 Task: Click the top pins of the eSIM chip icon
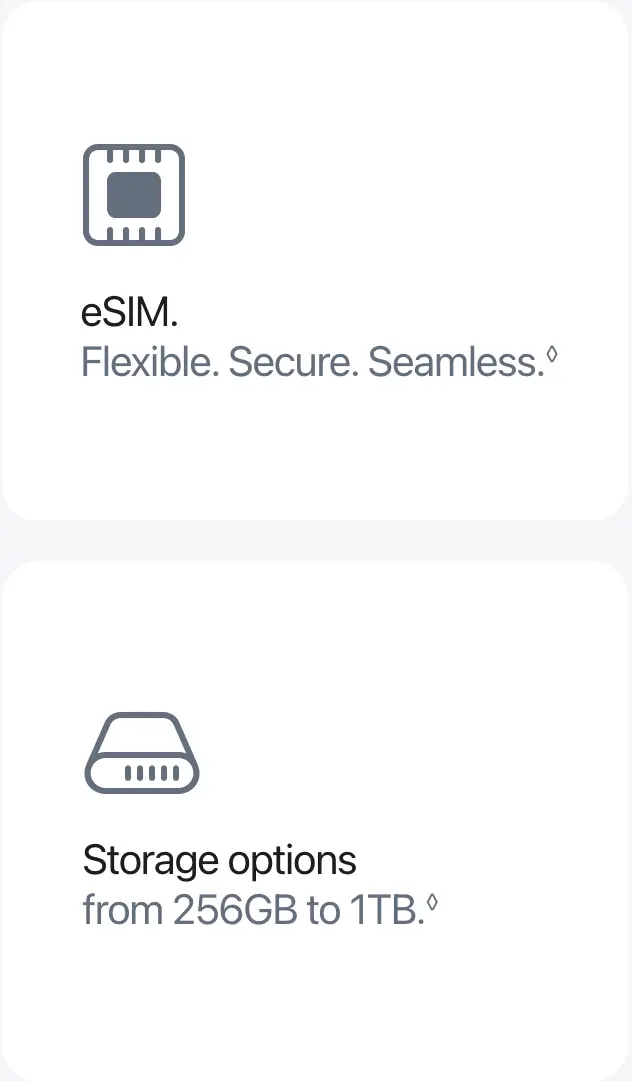coord(134,155)
